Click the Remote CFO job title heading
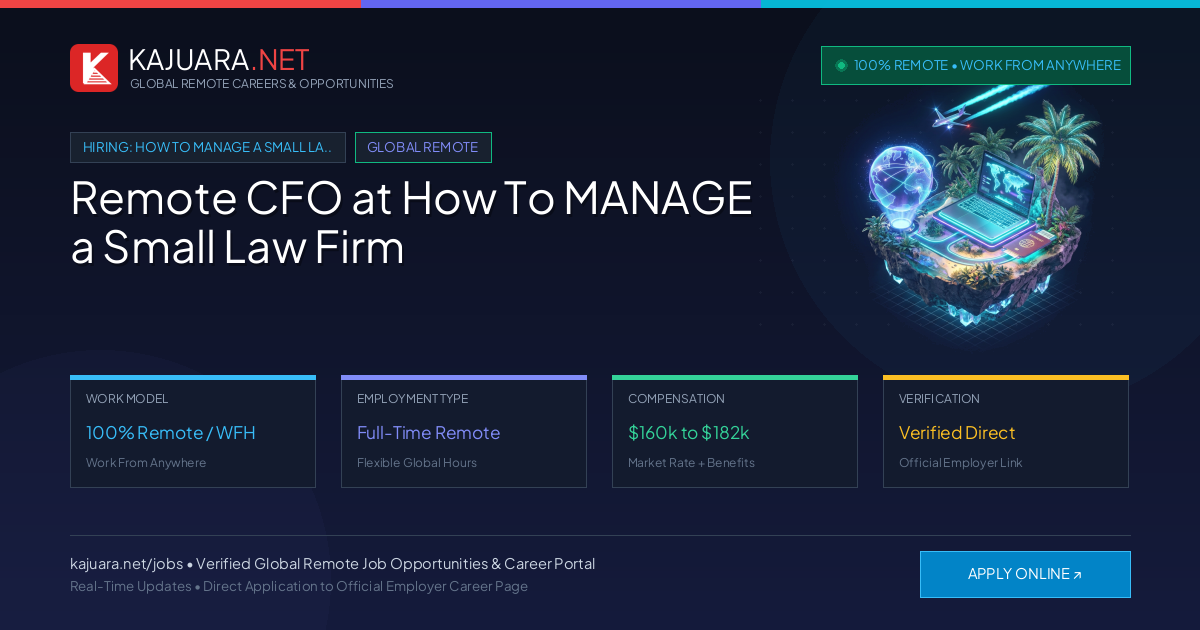The width and height of the screenshot is (1200, 630). pyautogui.click(x=411, y=222)
